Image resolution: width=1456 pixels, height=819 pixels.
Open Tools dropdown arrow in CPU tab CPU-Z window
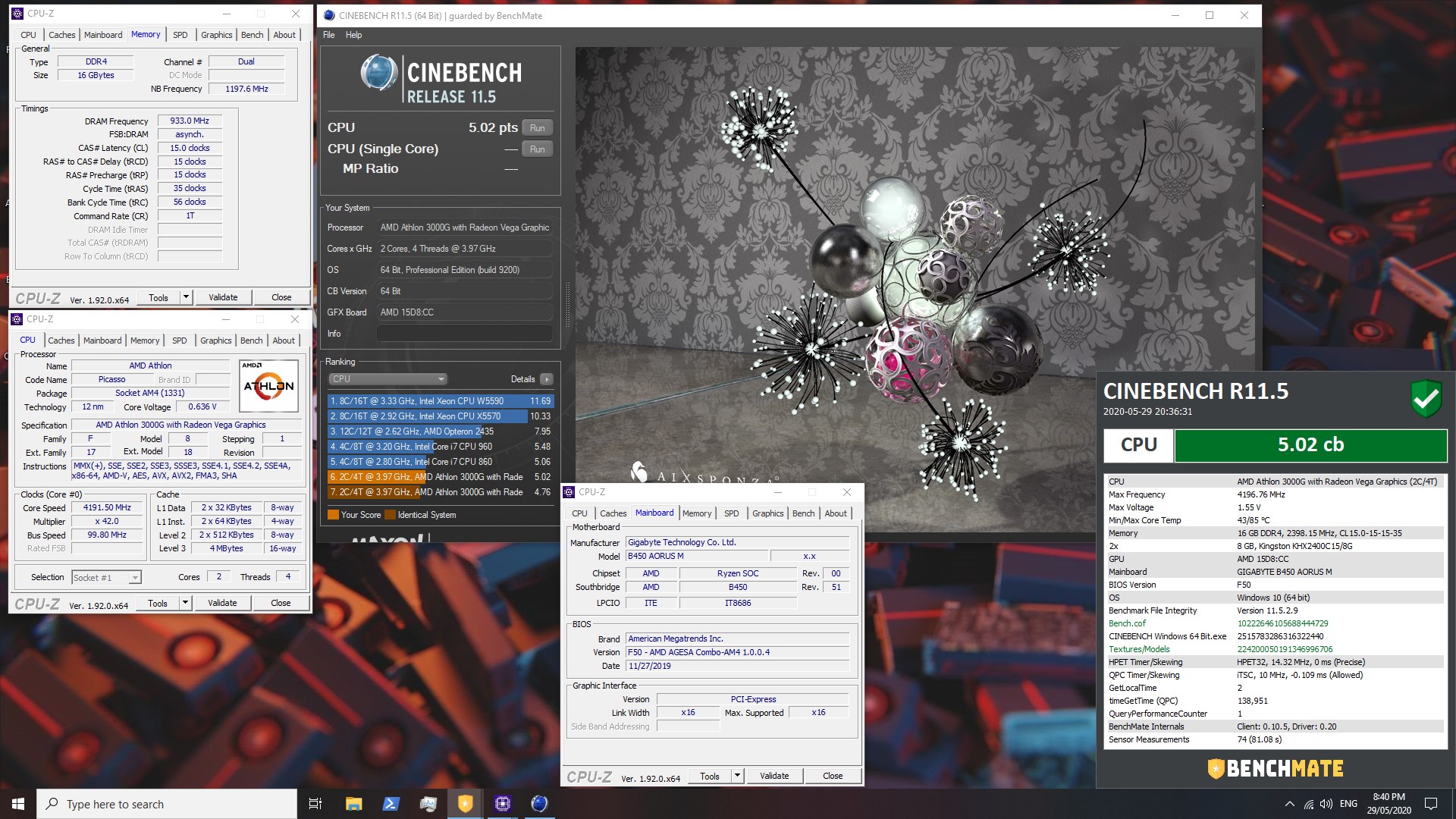[185, 603]
